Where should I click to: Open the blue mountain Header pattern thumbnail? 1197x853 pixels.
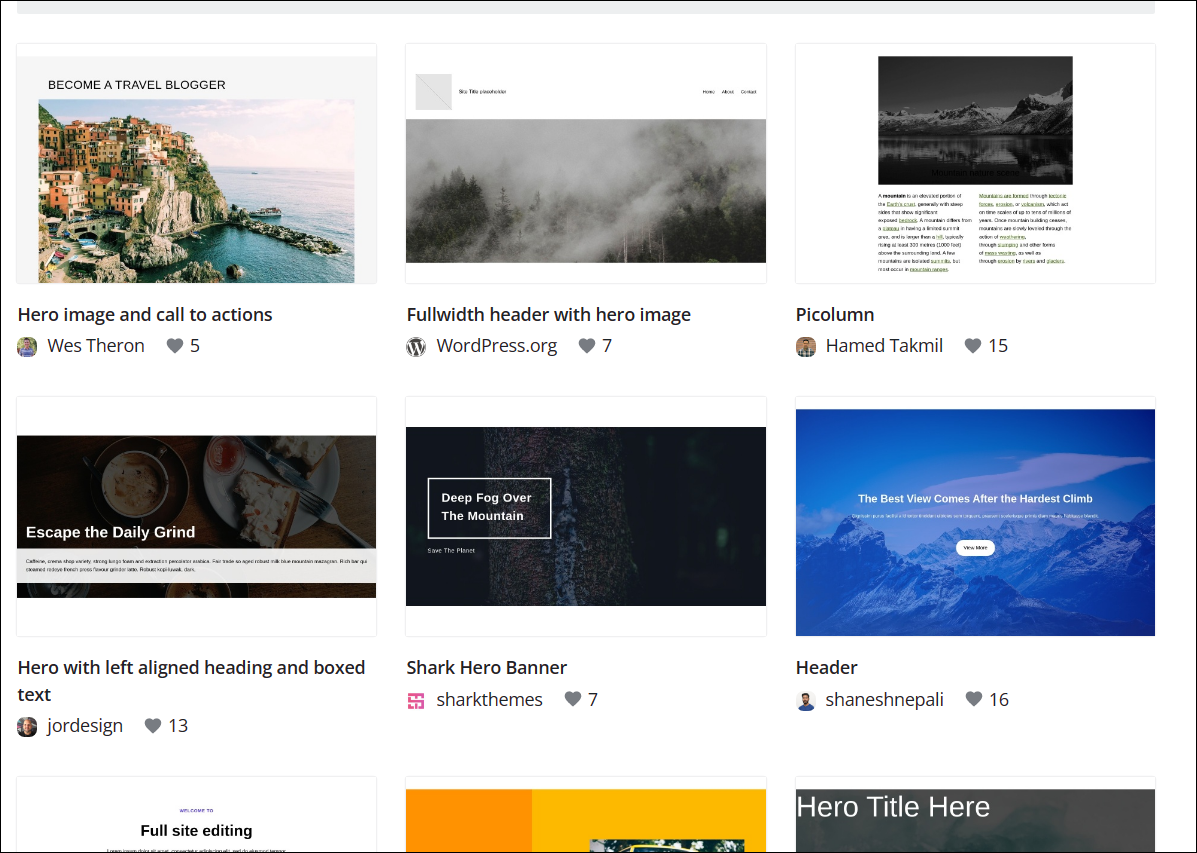coord(975,516)
